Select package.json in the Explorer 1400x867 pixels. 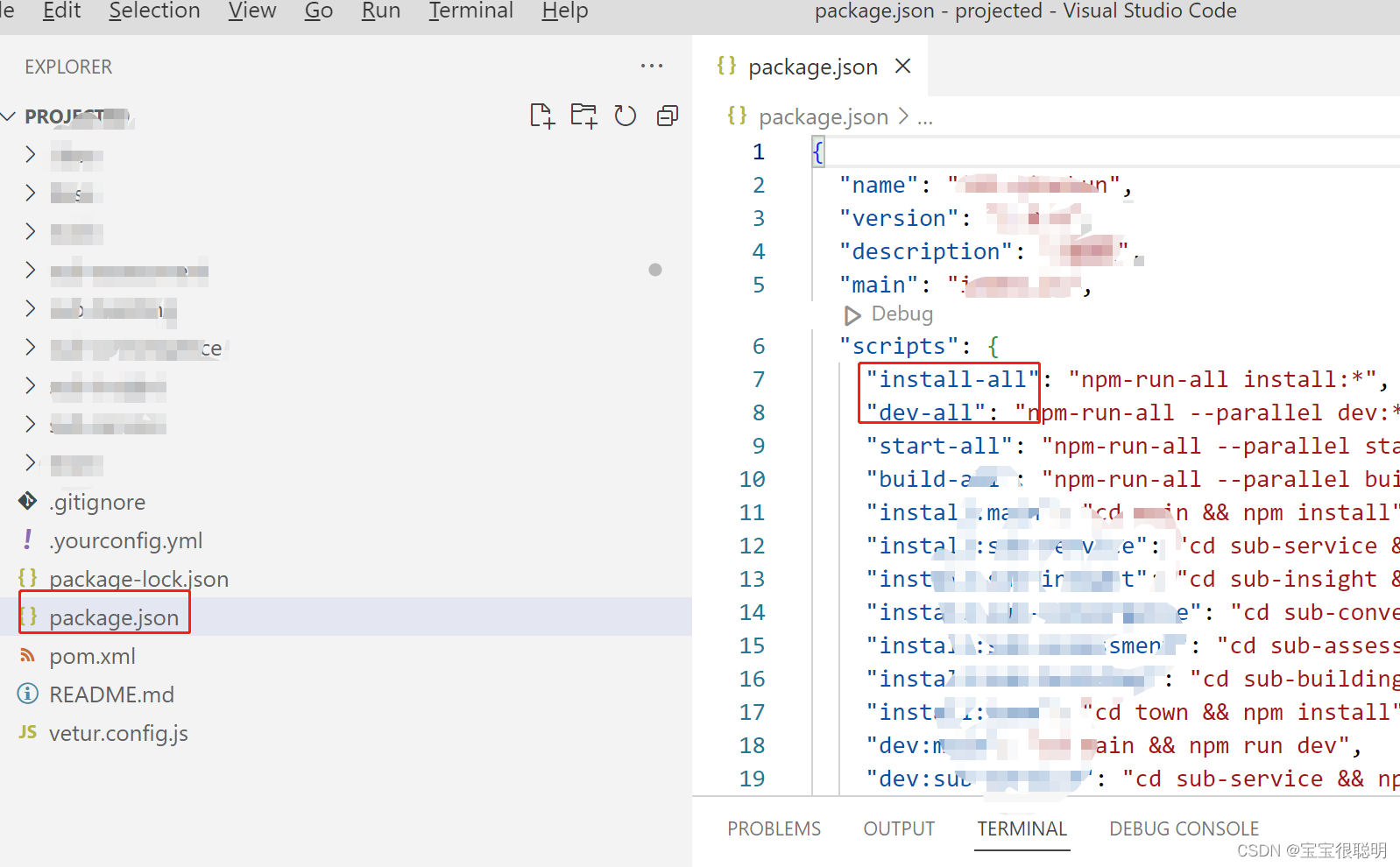114,617
